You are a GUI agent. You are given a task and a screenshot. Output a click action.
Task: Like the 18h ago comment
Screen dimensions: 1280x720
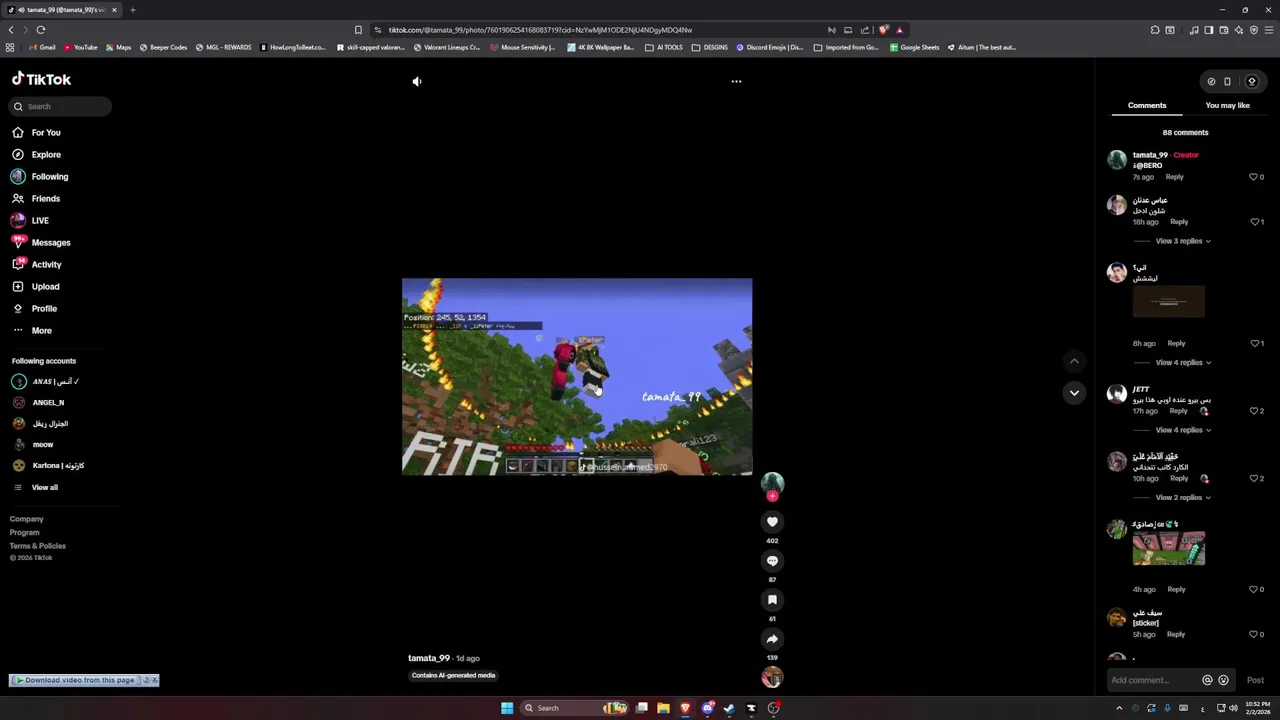click(1254, 222)
